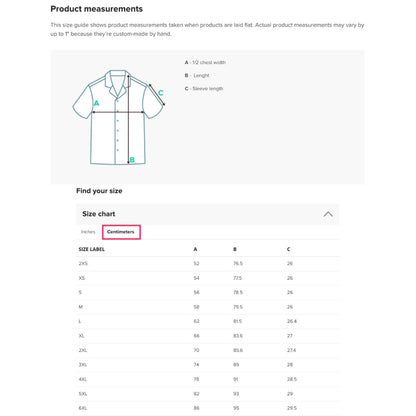Screen dimensions: 416x416
Task: Select the 2XS size row
Action: 207,264
